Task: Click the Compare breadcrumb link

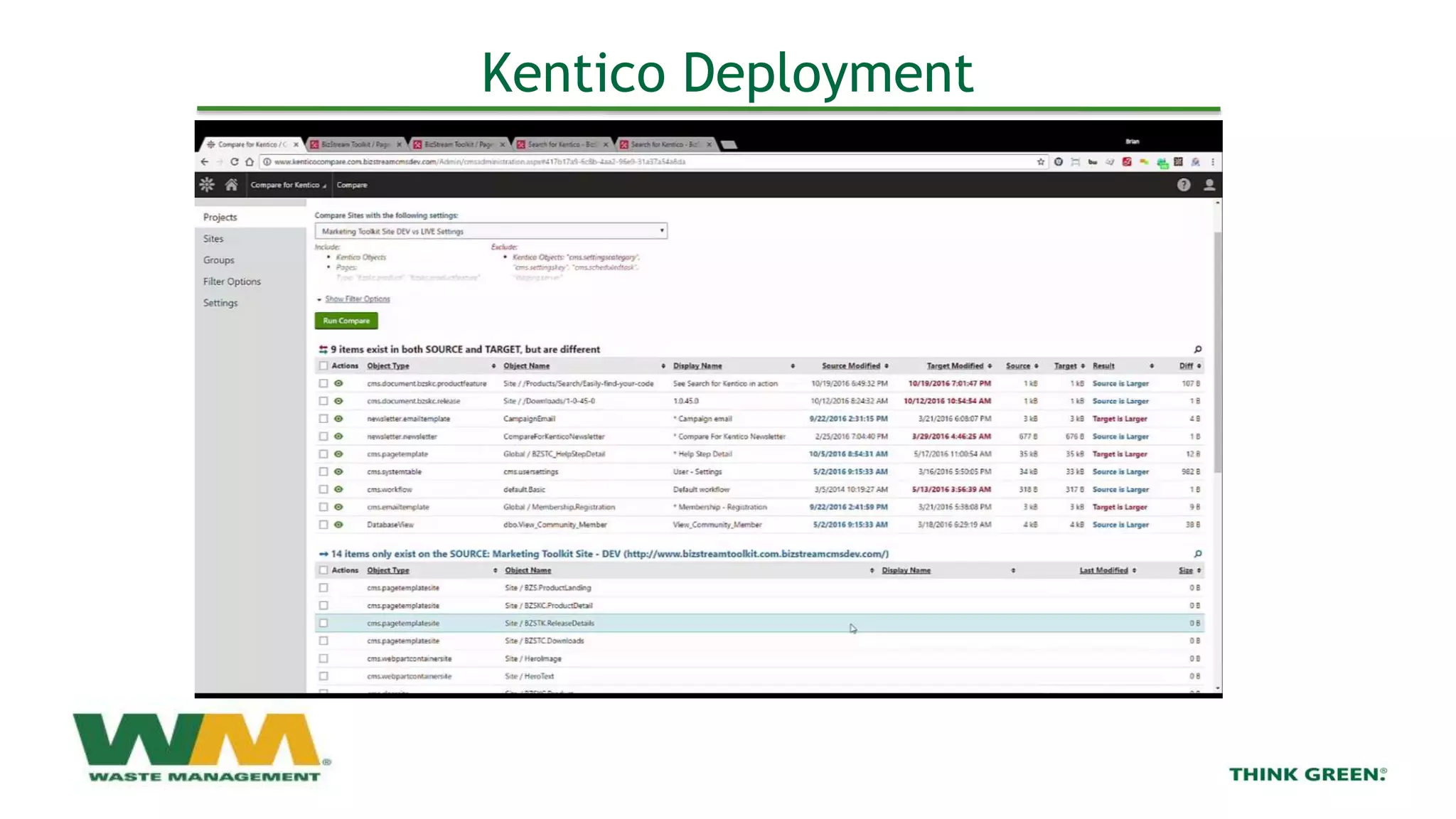Action: (x=352, y=185)
